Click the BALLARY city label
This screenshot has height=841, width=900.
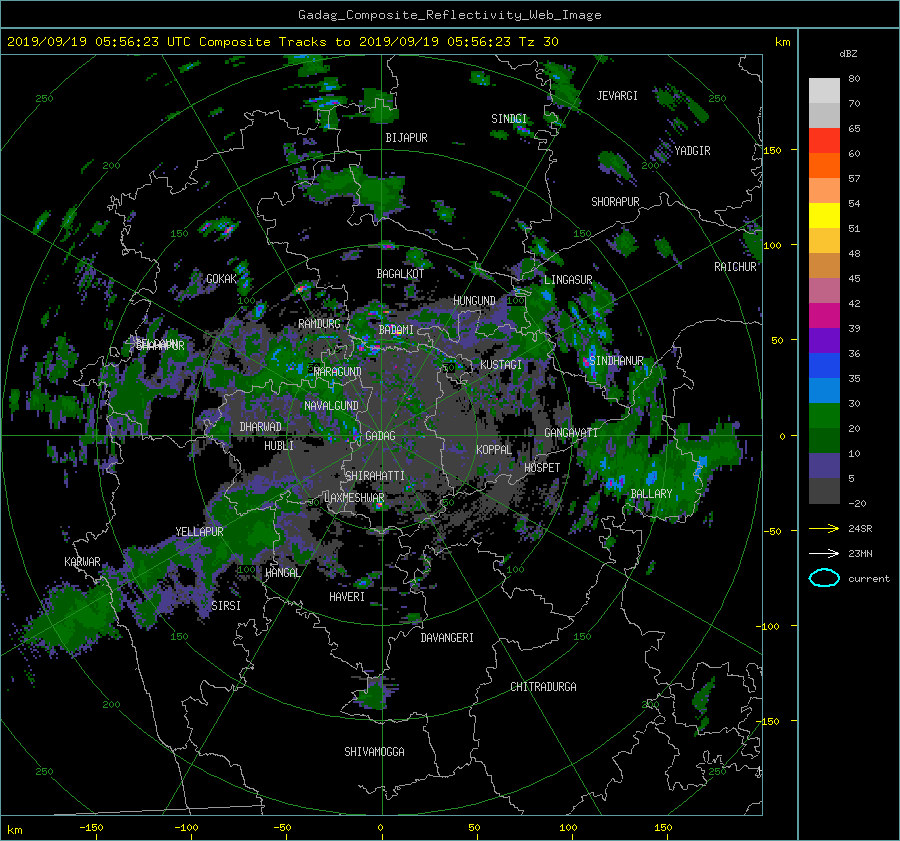[x=651, y=494]
